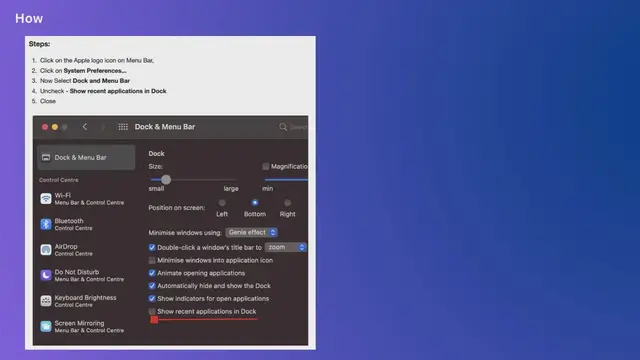Click step 'Now Select Dock and Menu Bar'
The height and width of the screenshot is (360, 640).
(x=85, y=81)
